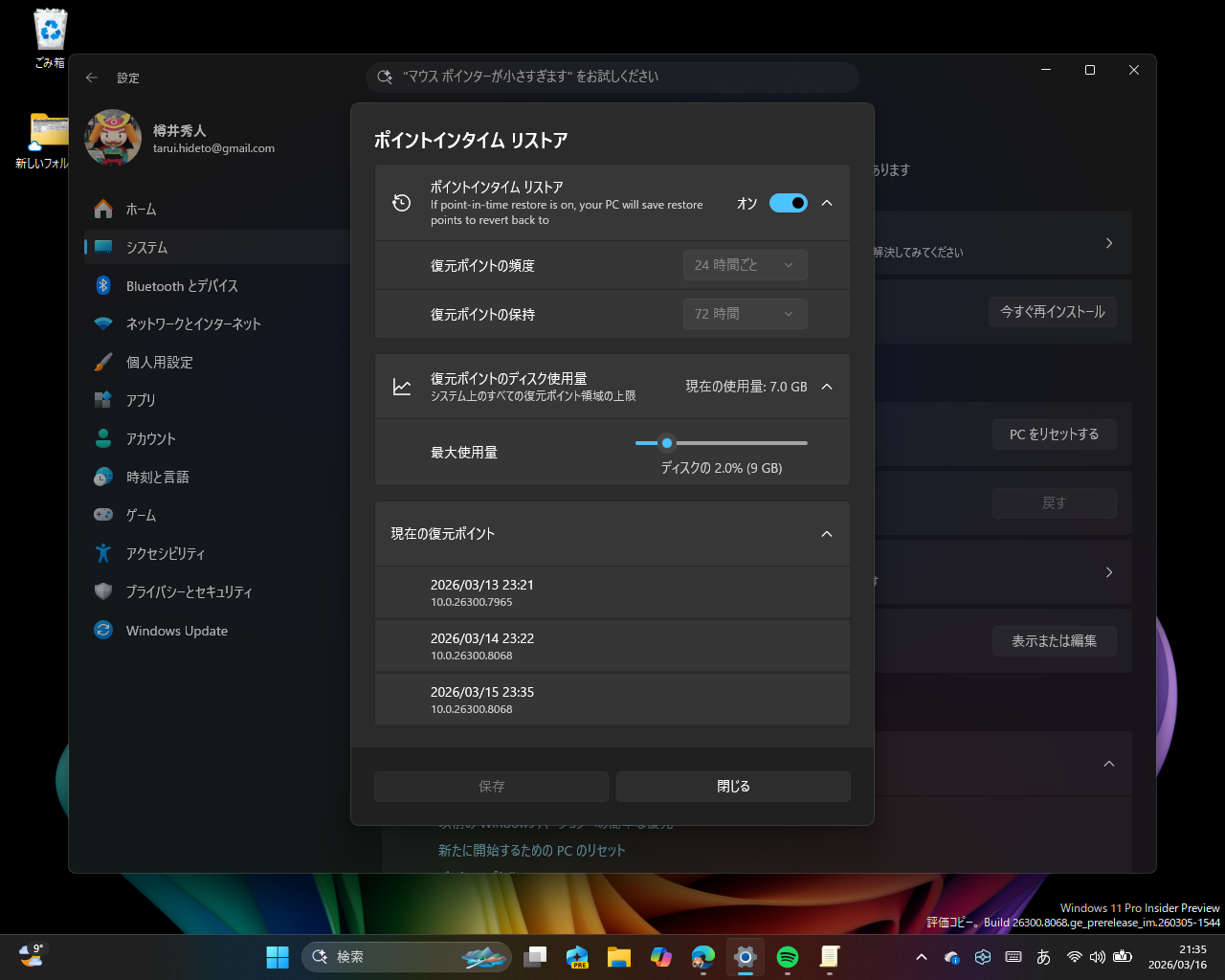1225x980 pixels.
Task: Click the OneDrive cloud tray icon
Action: coord(952,957)
